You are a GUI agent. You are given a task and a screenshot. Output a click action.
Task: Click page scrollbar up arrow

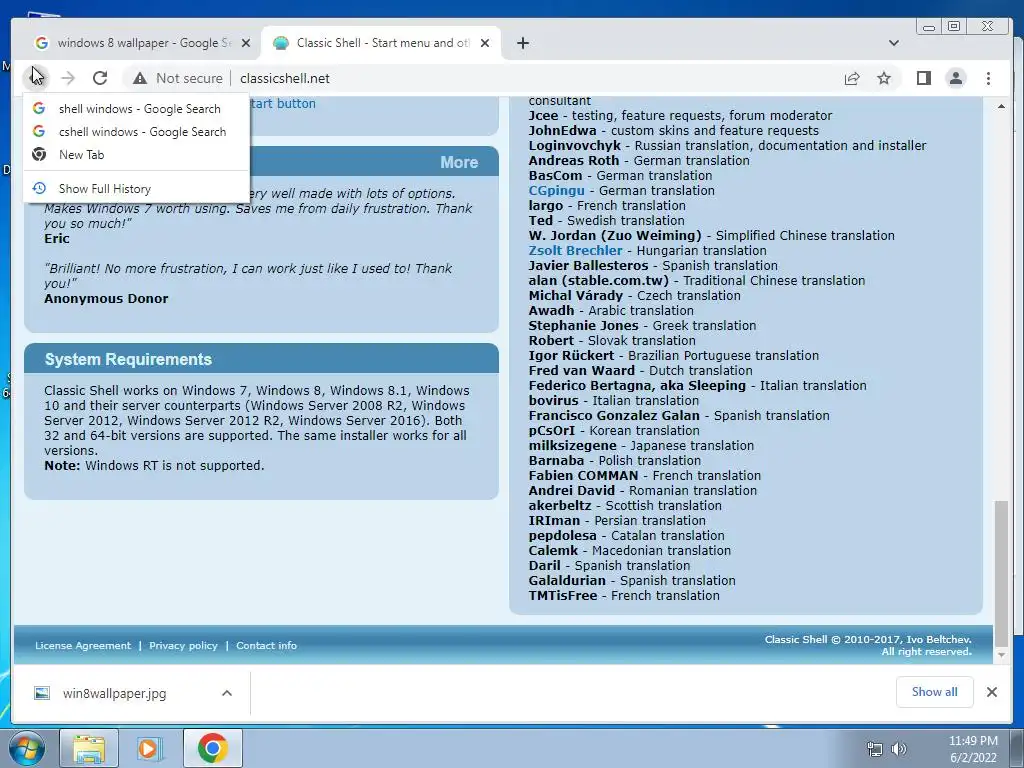coord(1001,106)
